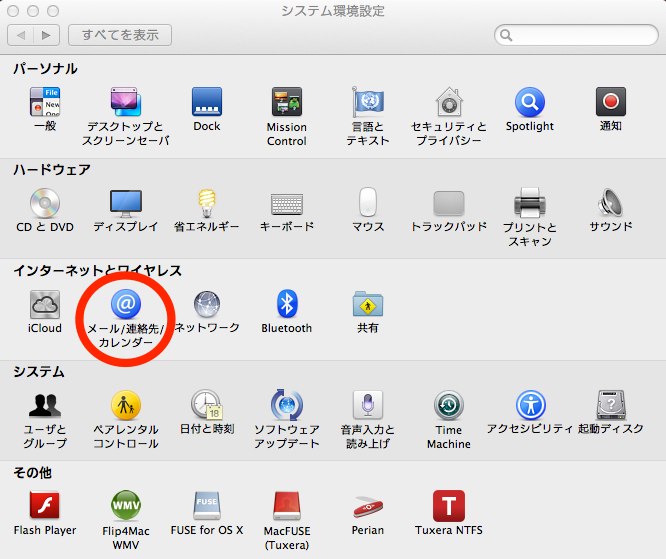Click the すべてを表示 (Show All) button
This screenshot has height=559, width=666.
pos(120,35)
